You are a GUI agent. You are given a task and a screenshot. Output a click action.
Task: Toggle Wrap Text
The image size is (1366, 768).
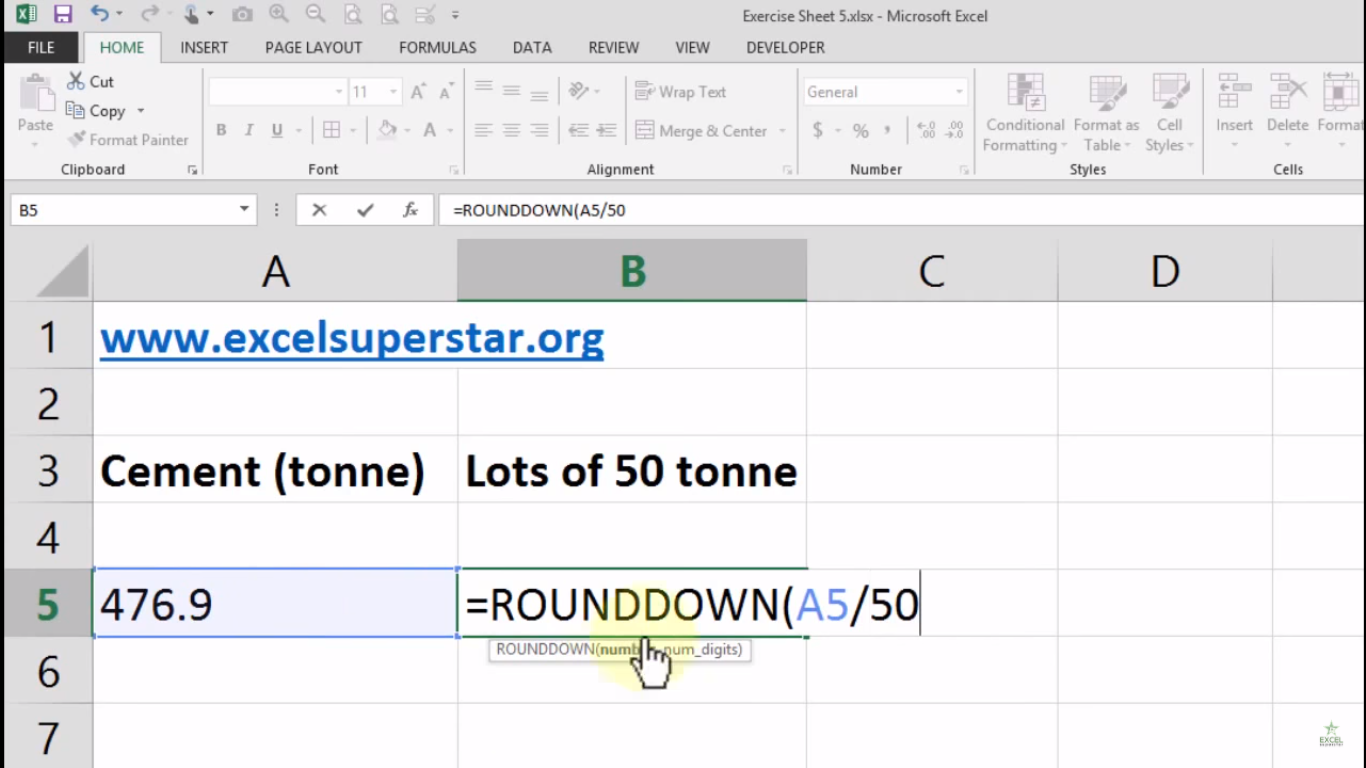(x=681, y=91)
